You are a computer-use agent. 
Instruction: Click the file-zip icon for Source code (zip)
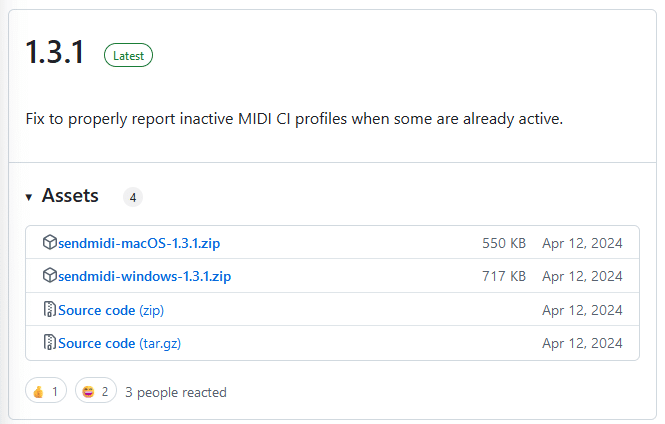(50, 309)
